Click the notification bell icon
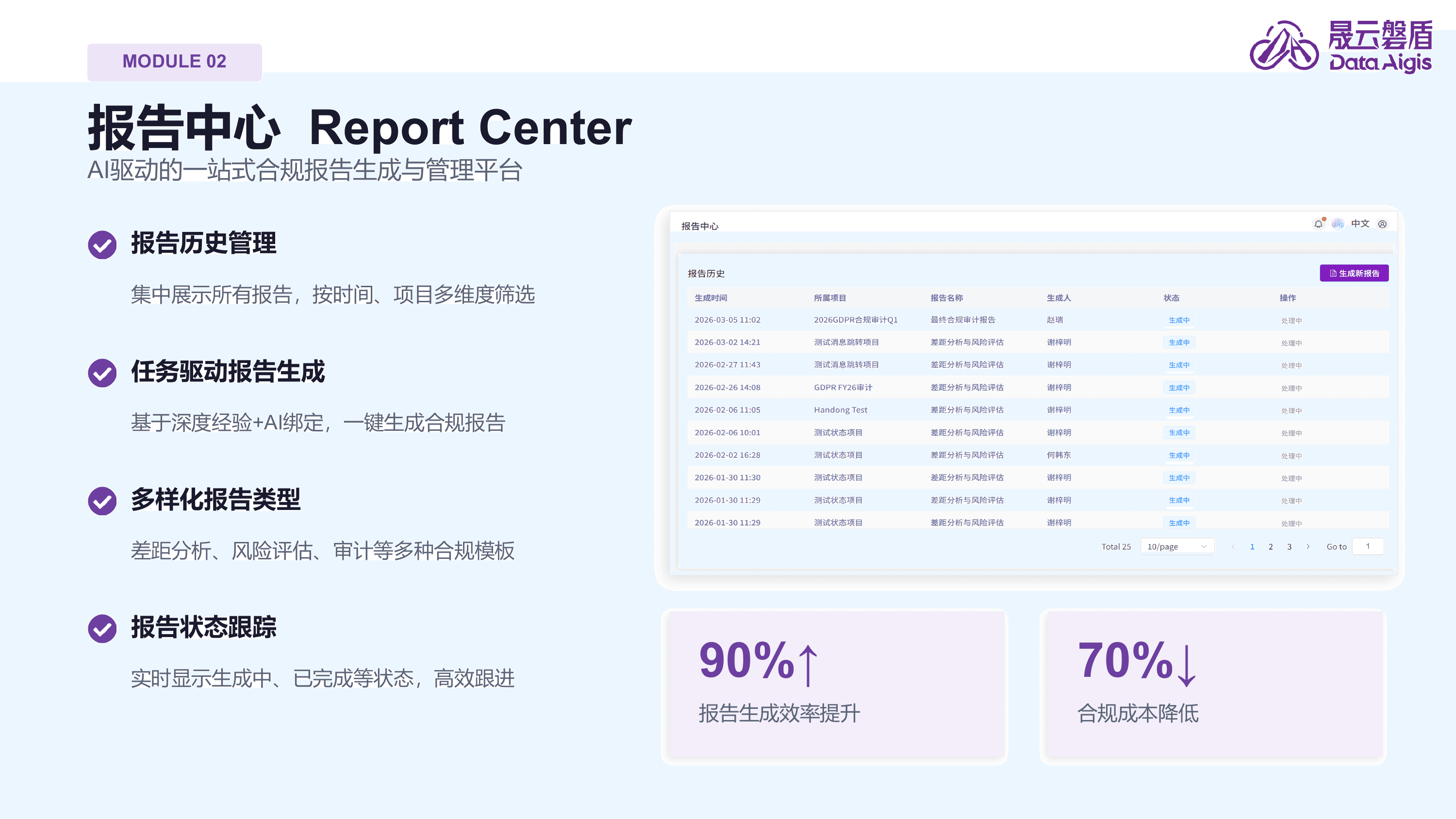1456x819 pixels. coord(1319,224)
